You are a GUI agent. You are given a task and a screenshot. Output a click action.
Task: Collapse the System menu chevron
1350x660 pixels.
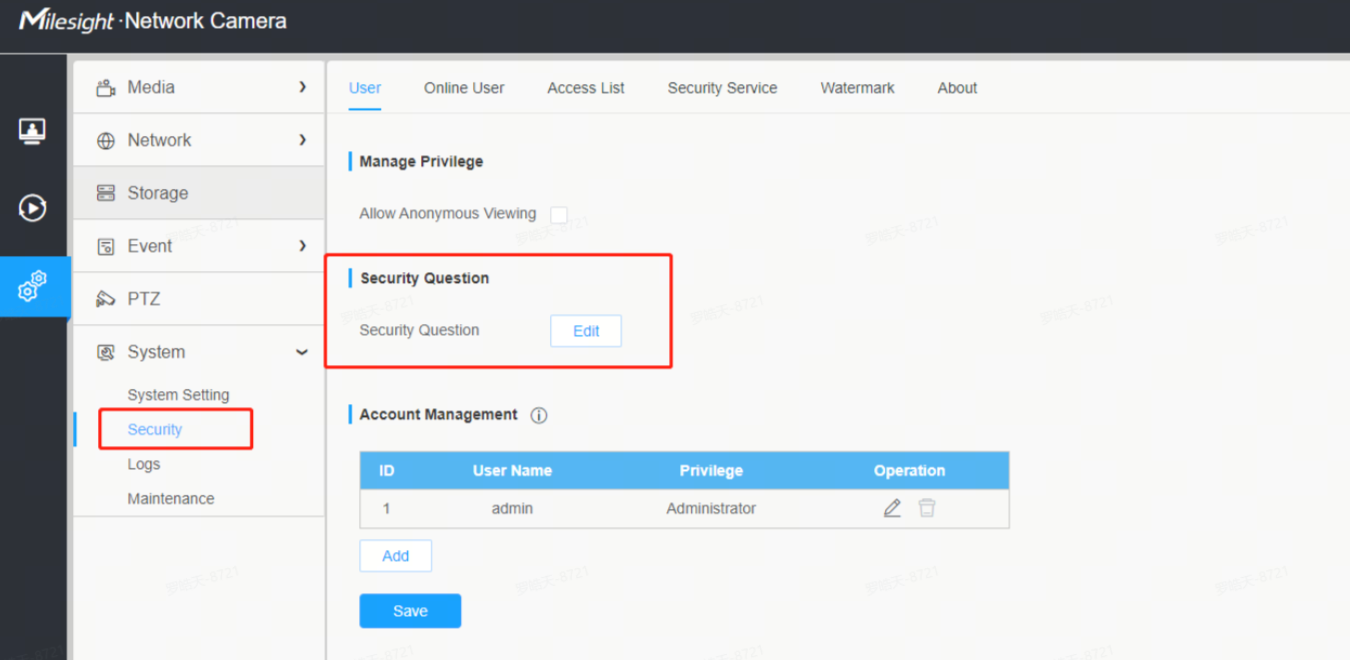click(302, 352)
